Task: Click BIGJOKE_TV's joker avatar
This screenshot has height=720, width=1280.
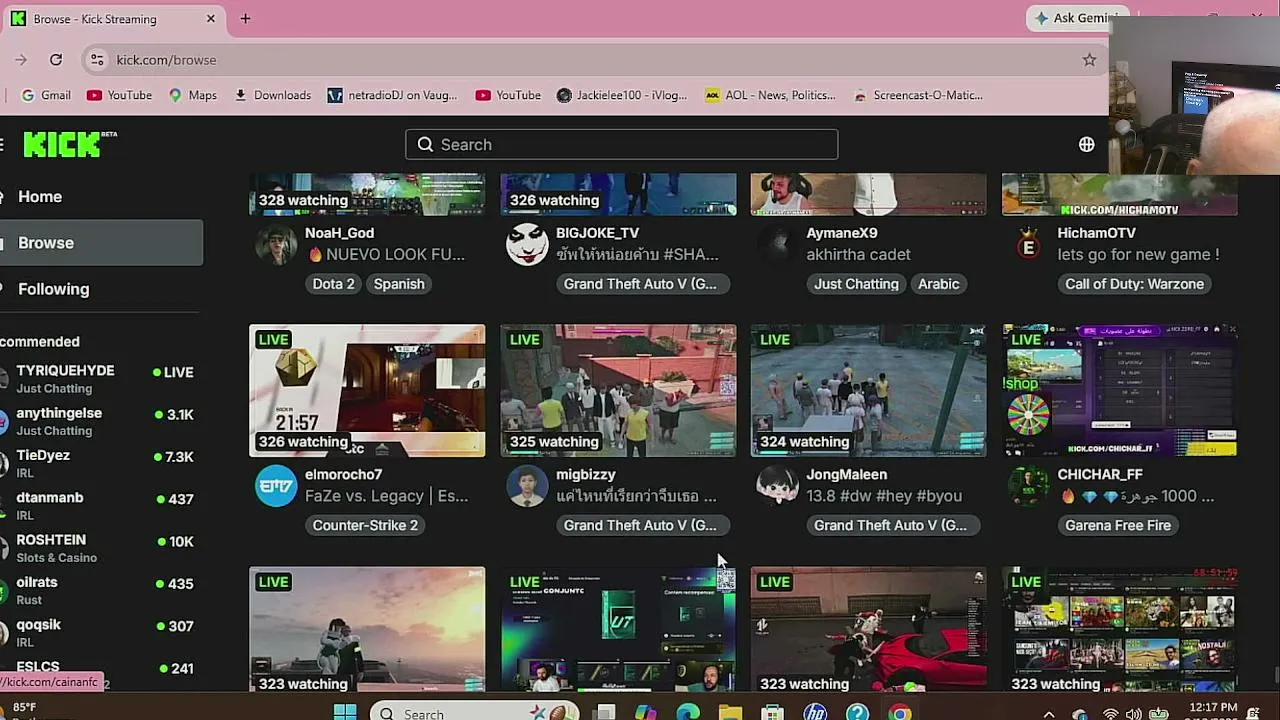Action: coord(527,245)
